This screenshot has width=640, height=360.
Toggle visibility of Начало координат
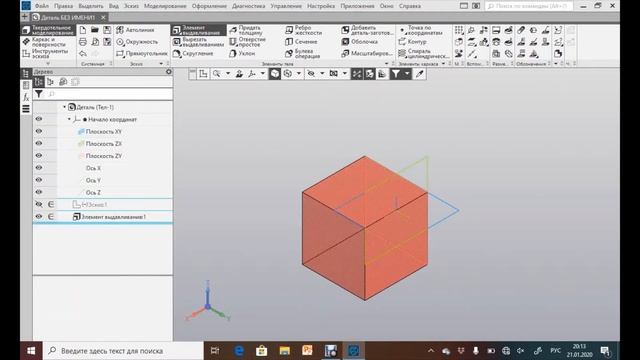(x=39, y=119)
